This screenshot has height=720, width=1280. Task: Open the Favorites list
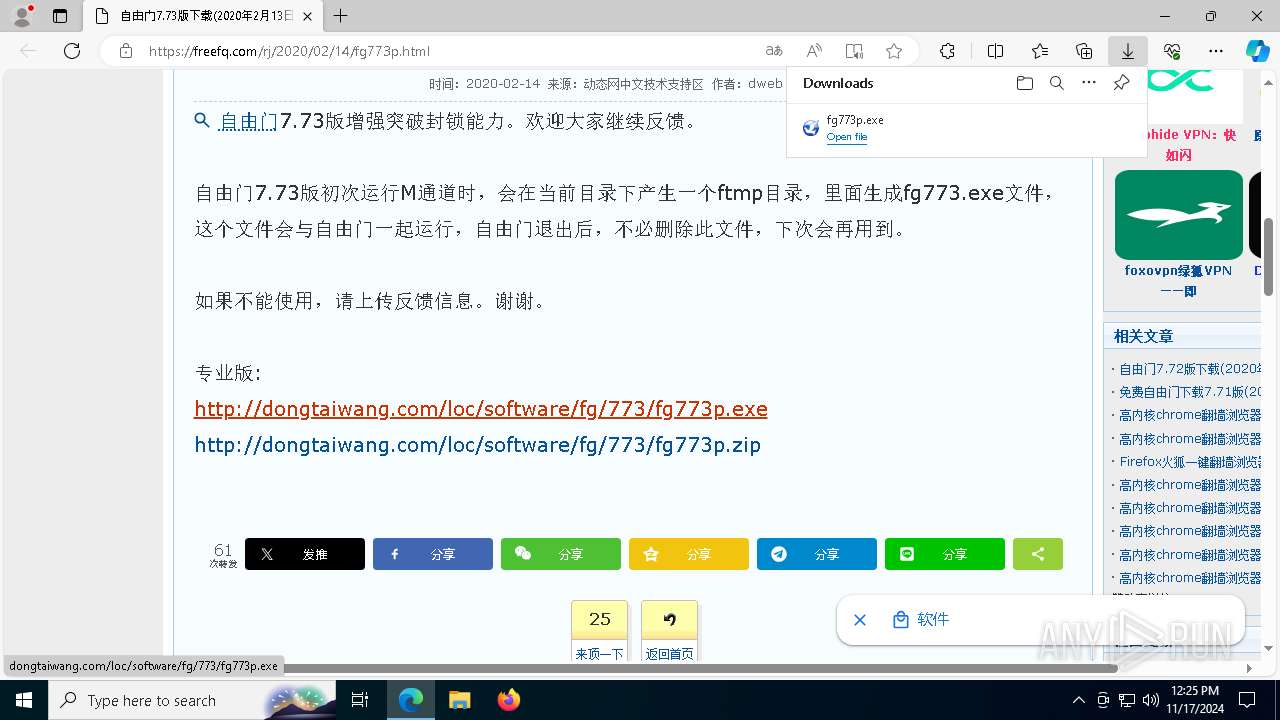tap(1040, 51)
